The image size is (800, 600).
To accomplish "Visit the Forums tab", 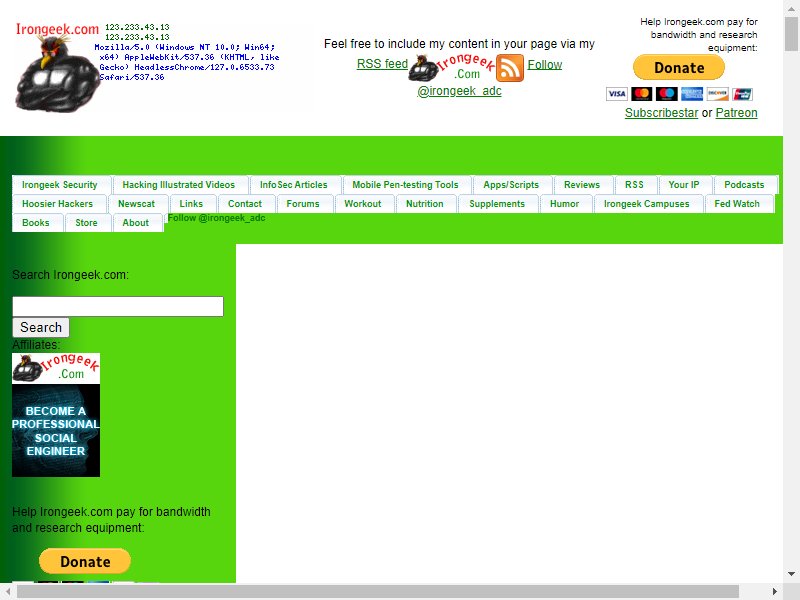I will click(x=303, y=204).
